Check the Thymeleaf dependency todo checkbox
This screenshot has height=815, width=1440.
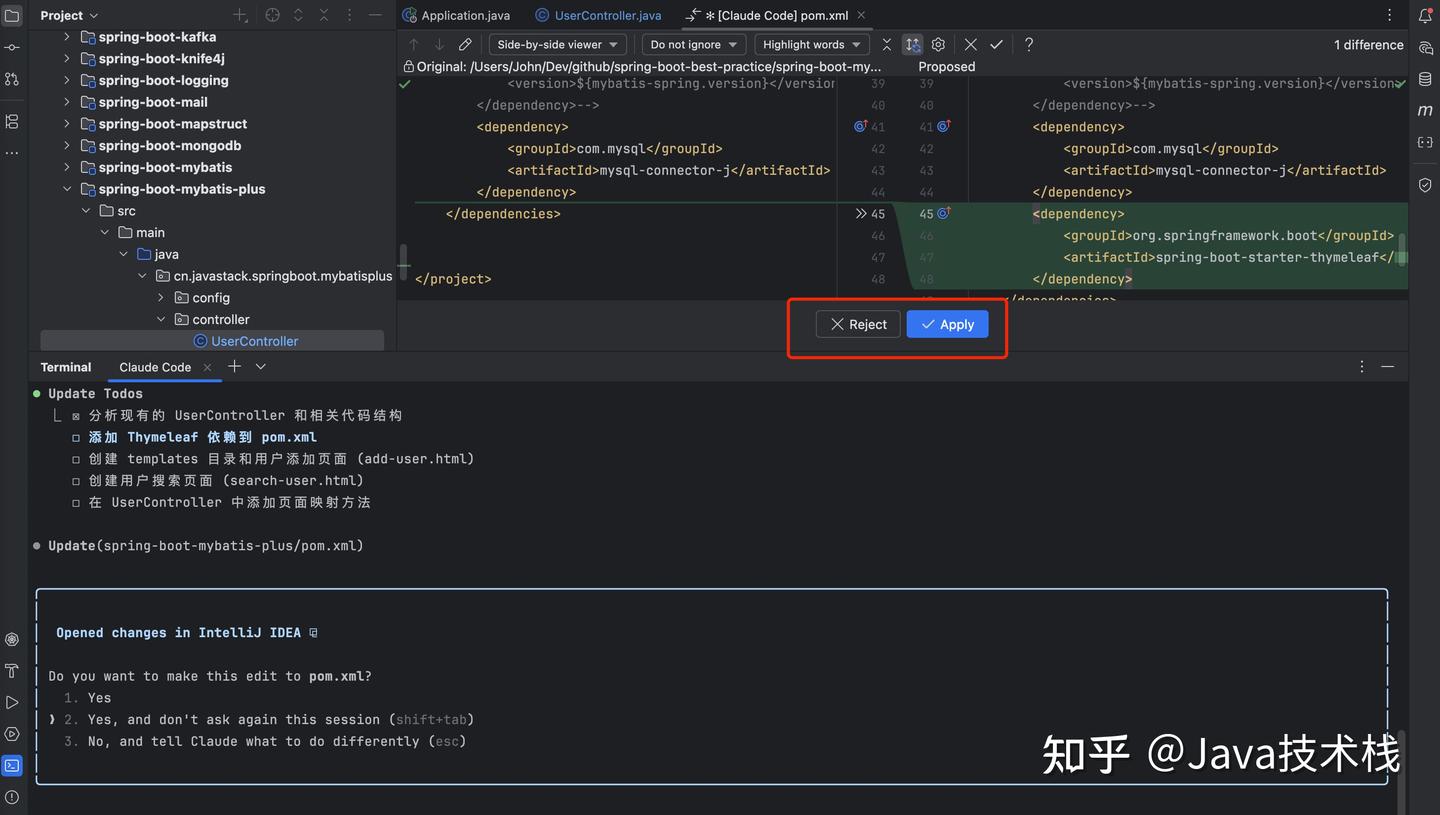(76, 436)
